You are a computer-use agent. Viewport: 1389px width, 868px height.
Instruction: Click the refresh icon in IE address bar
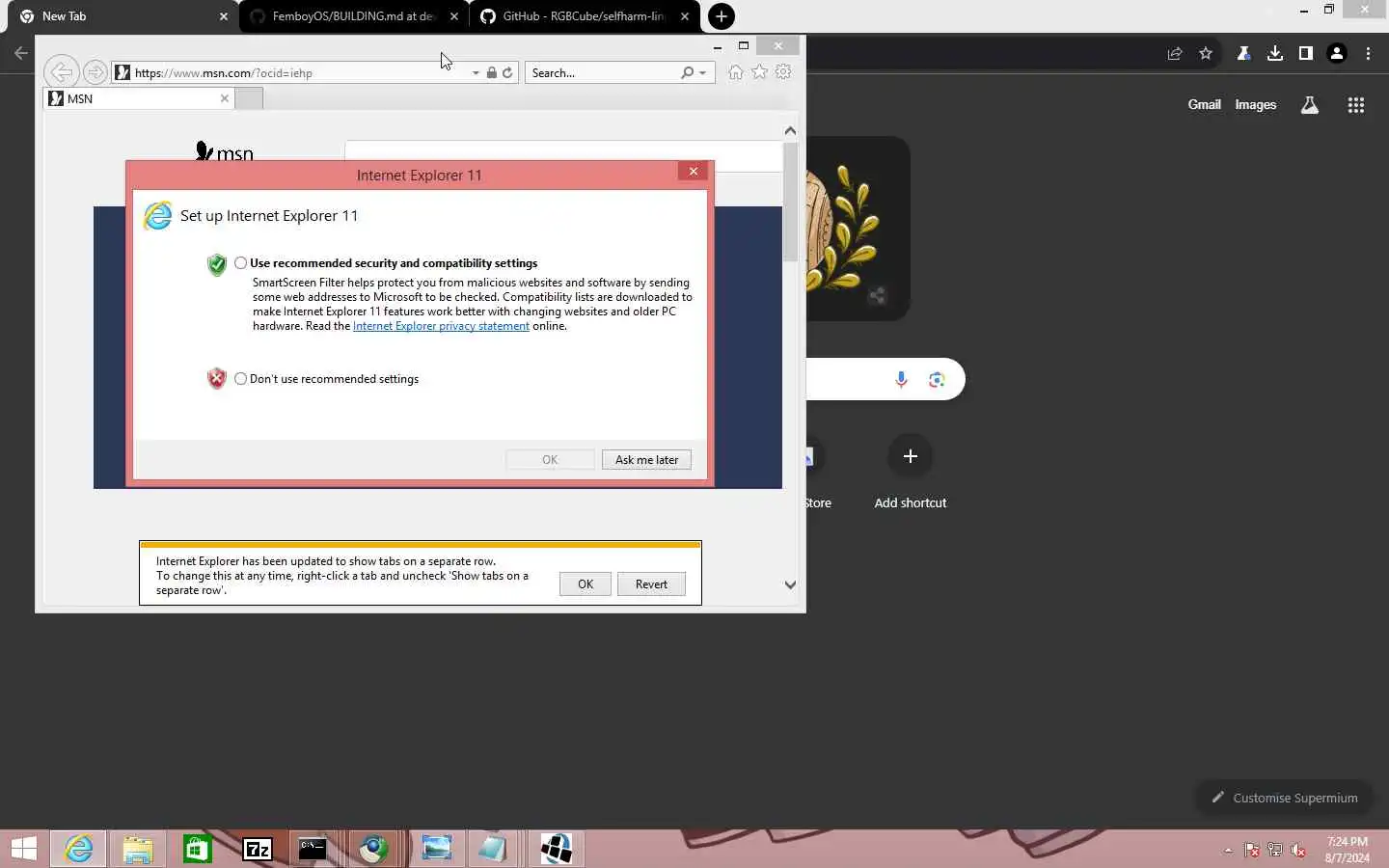507,72
